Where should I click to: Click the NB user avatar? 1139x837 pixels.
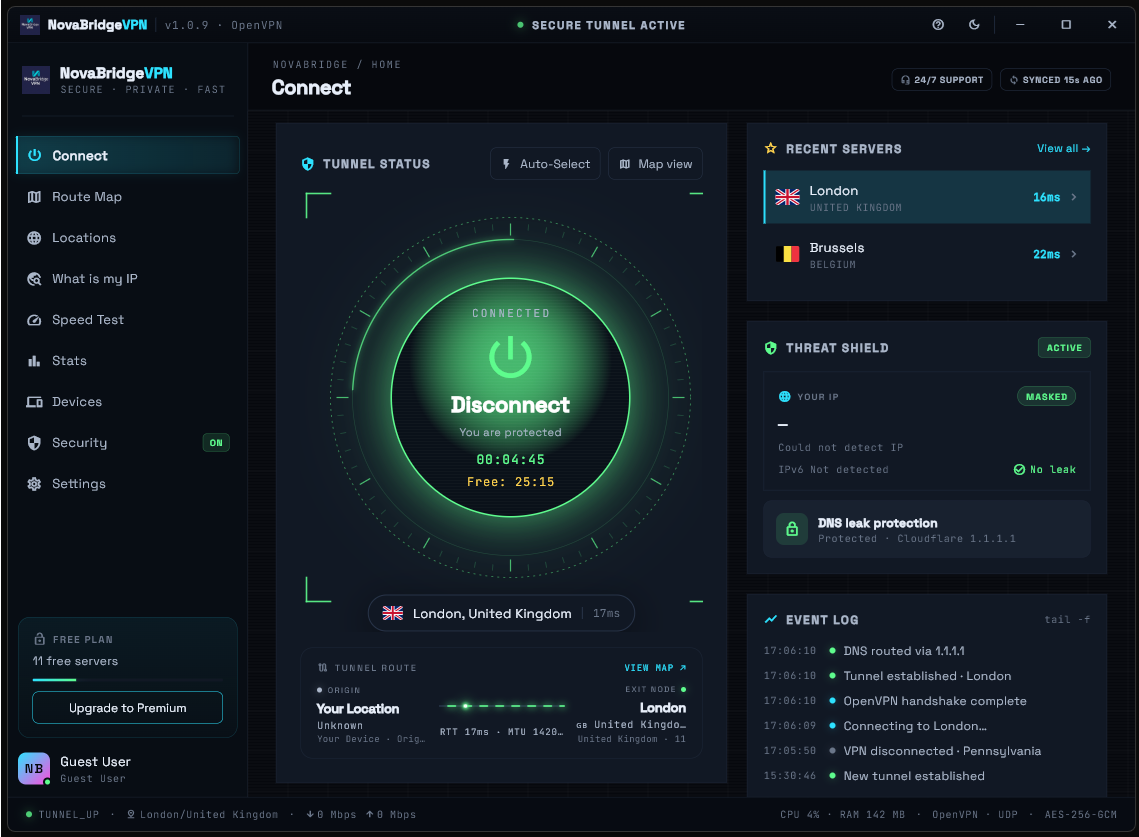(x=34, y=769)
